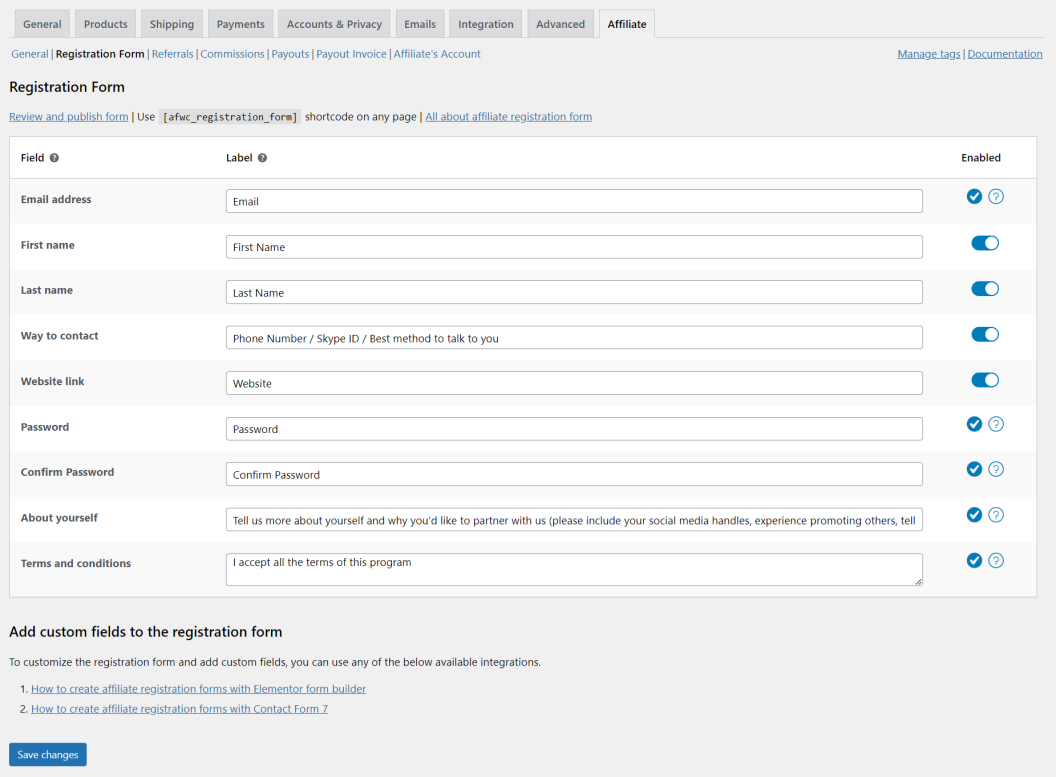This screenshot has width=1056, height=777.
Task: Open the Manage tags link
Action: click(x=928, y=54)
